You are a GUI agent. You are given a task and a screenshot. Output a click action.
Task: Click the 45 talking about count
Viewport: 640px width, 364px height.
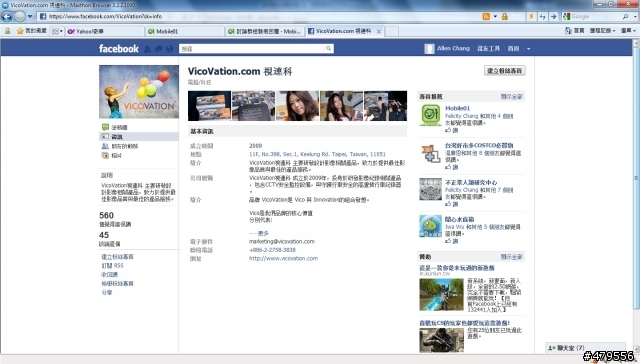click(104, 235)
